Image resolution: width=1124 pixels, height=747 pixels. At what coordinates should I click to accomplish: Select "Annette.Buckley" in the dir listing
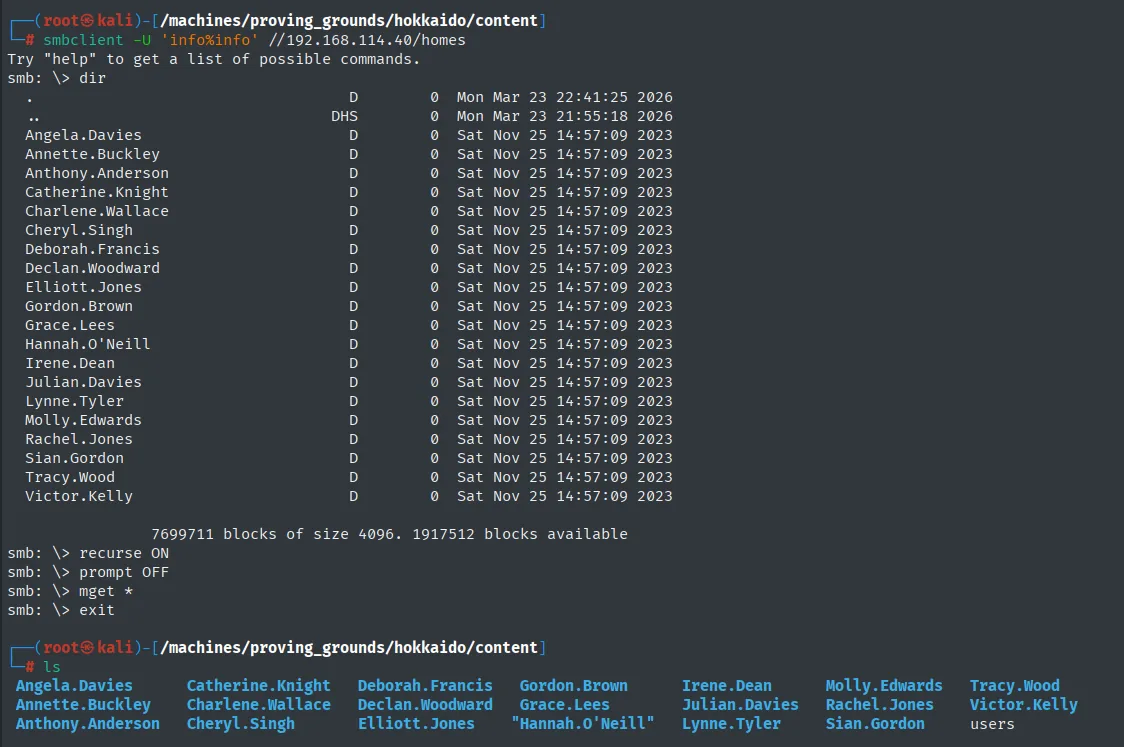pos(92,154)
